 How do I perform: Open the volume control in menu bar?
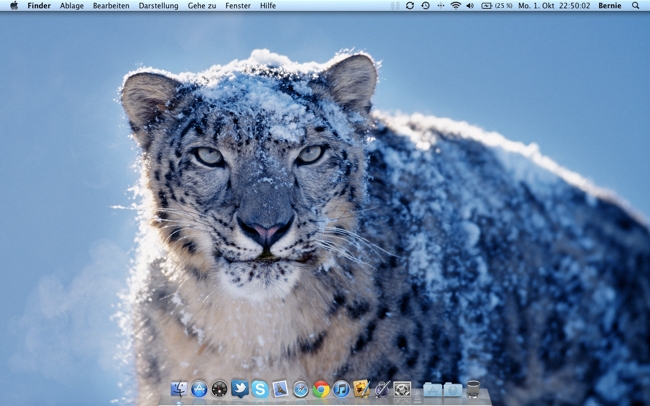tap(470, 6)
